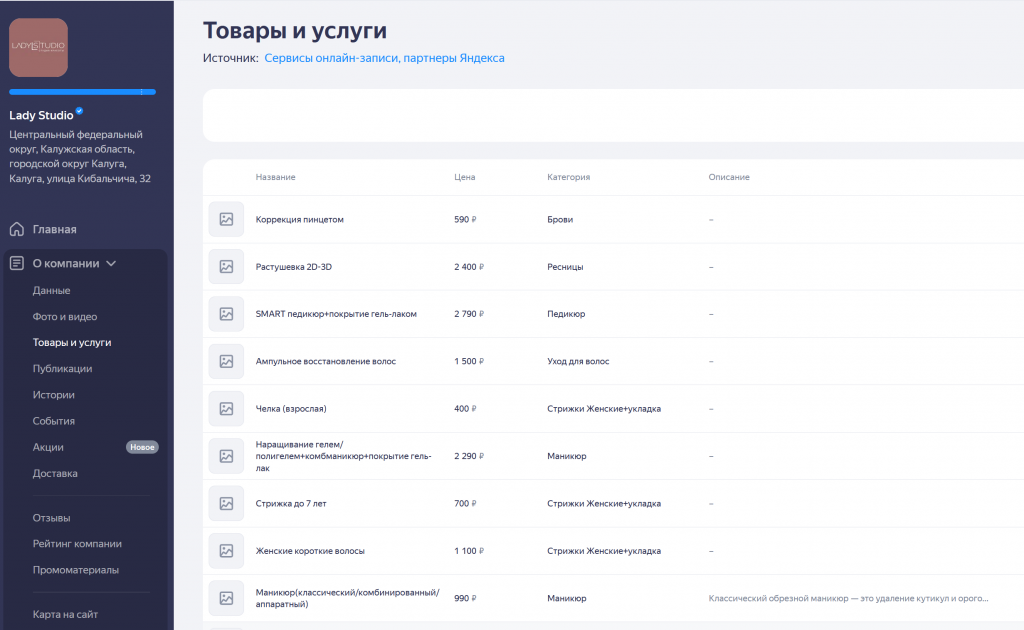Navigate to События in the sidebar

tap(54, 421)
